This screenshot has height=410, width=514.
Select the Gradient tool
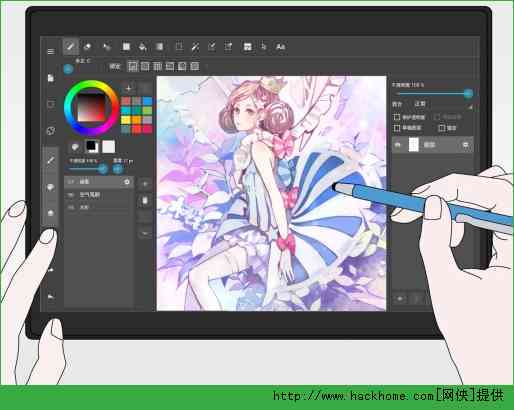click(x=159, y=47)
